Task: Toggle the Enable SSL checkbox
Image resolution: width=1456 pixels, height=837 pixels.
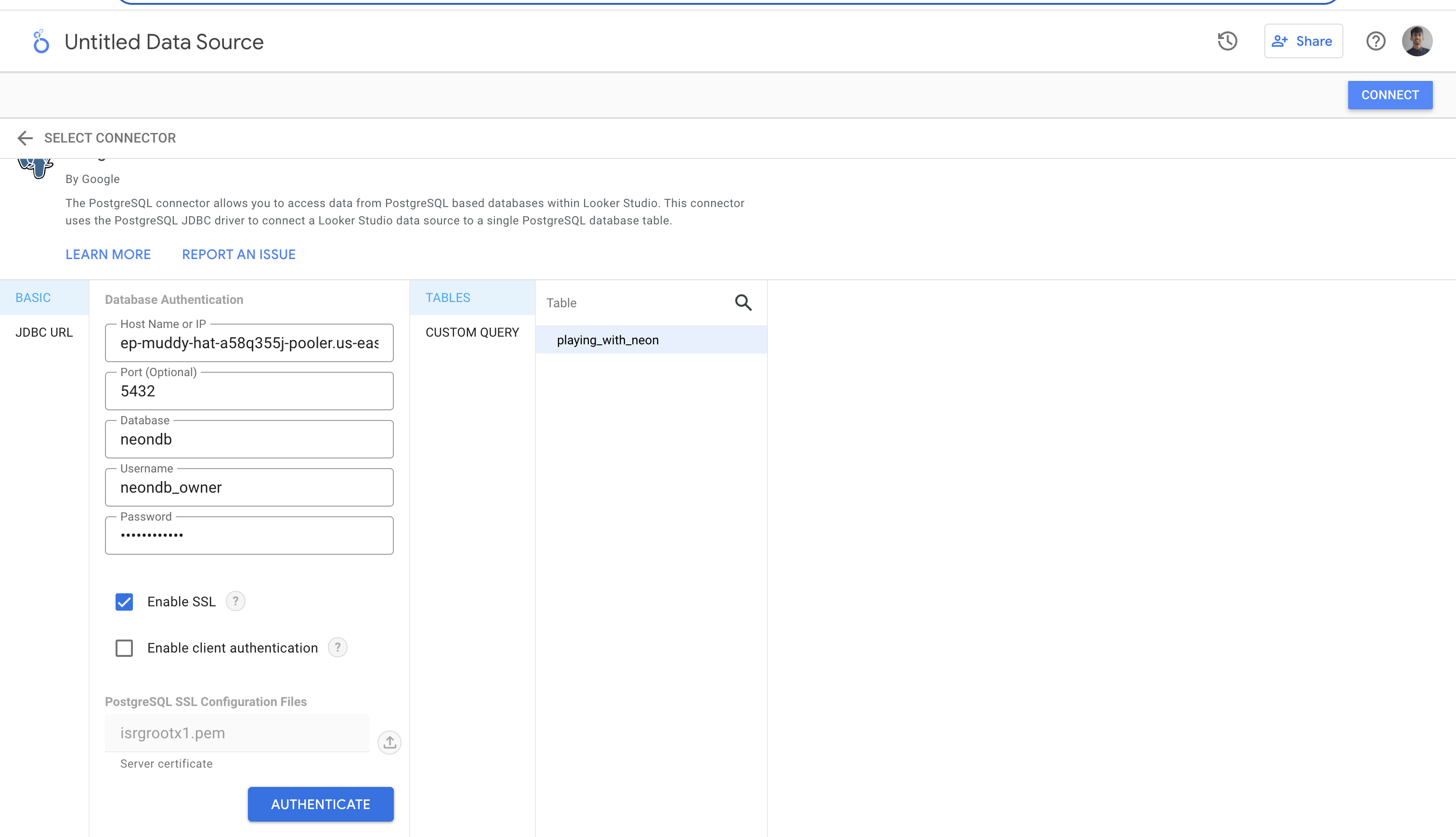Action: click(124, 602)
